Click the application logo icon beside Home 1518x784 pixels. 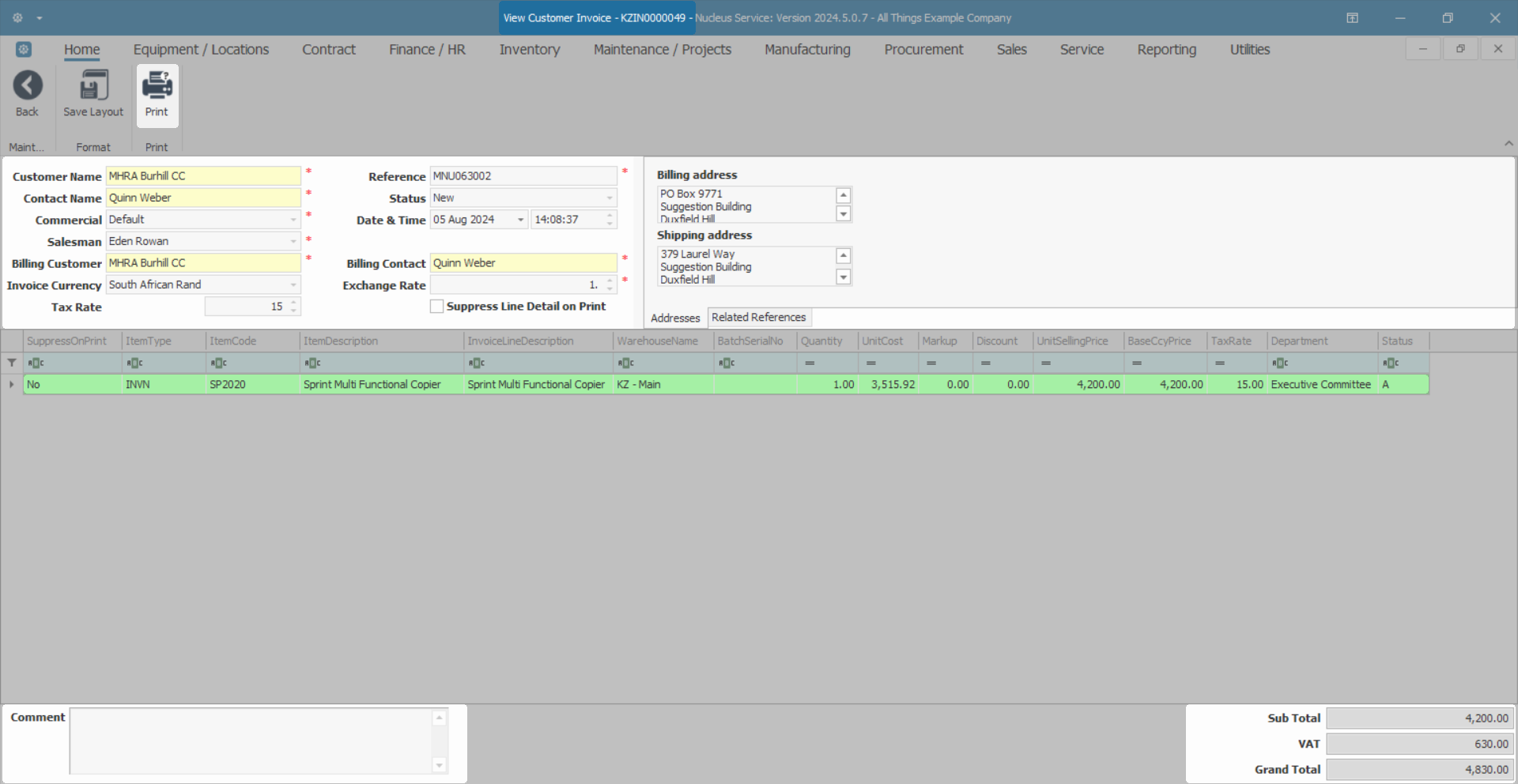click(24, 50)
